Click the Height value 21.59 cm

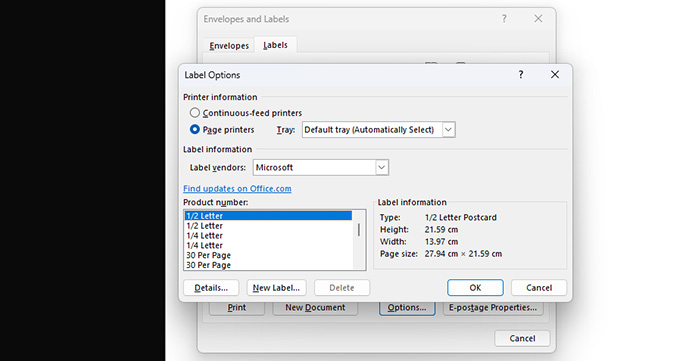coord(441,230)
